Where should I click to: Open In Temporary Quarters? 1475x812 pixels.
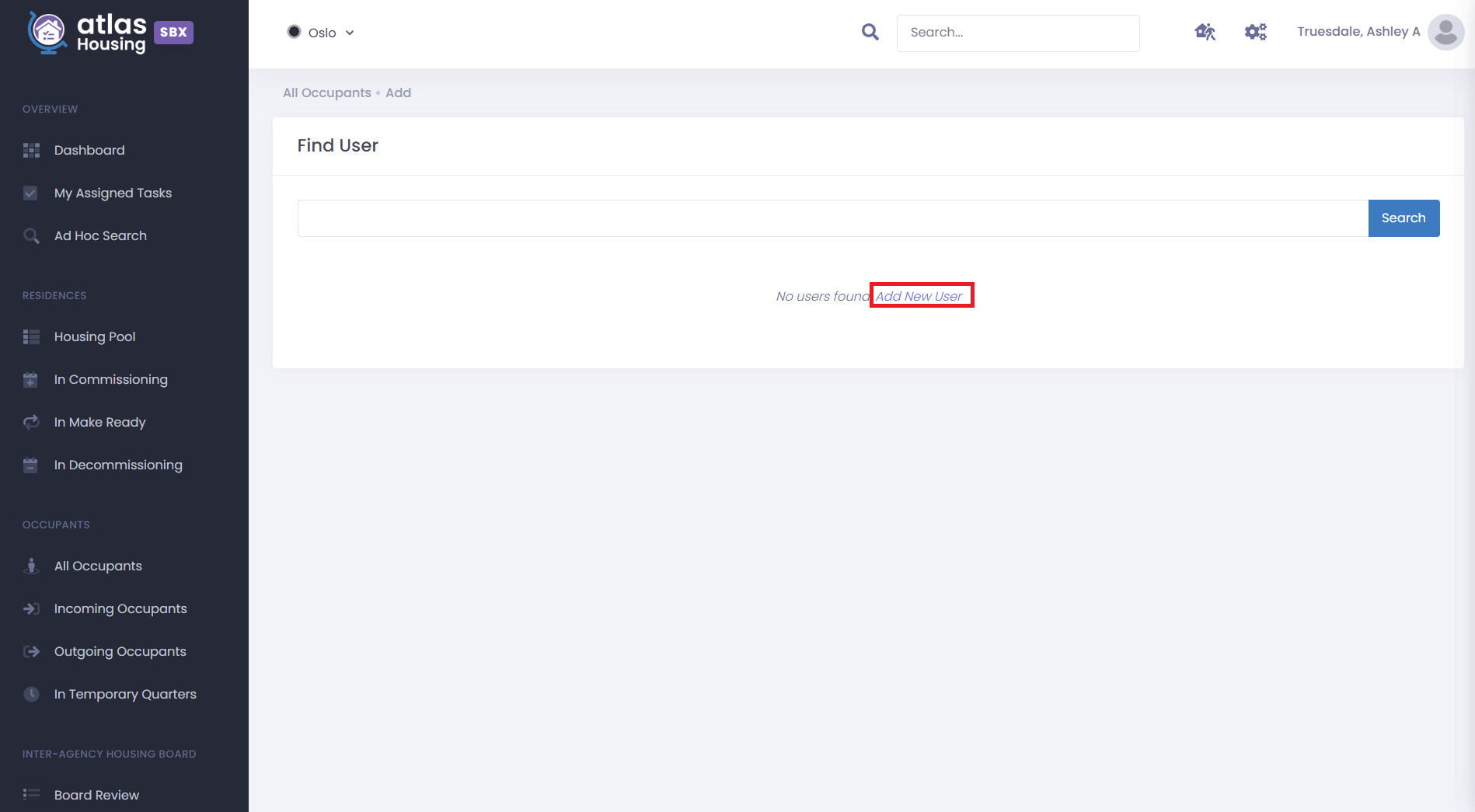(124, 694)
